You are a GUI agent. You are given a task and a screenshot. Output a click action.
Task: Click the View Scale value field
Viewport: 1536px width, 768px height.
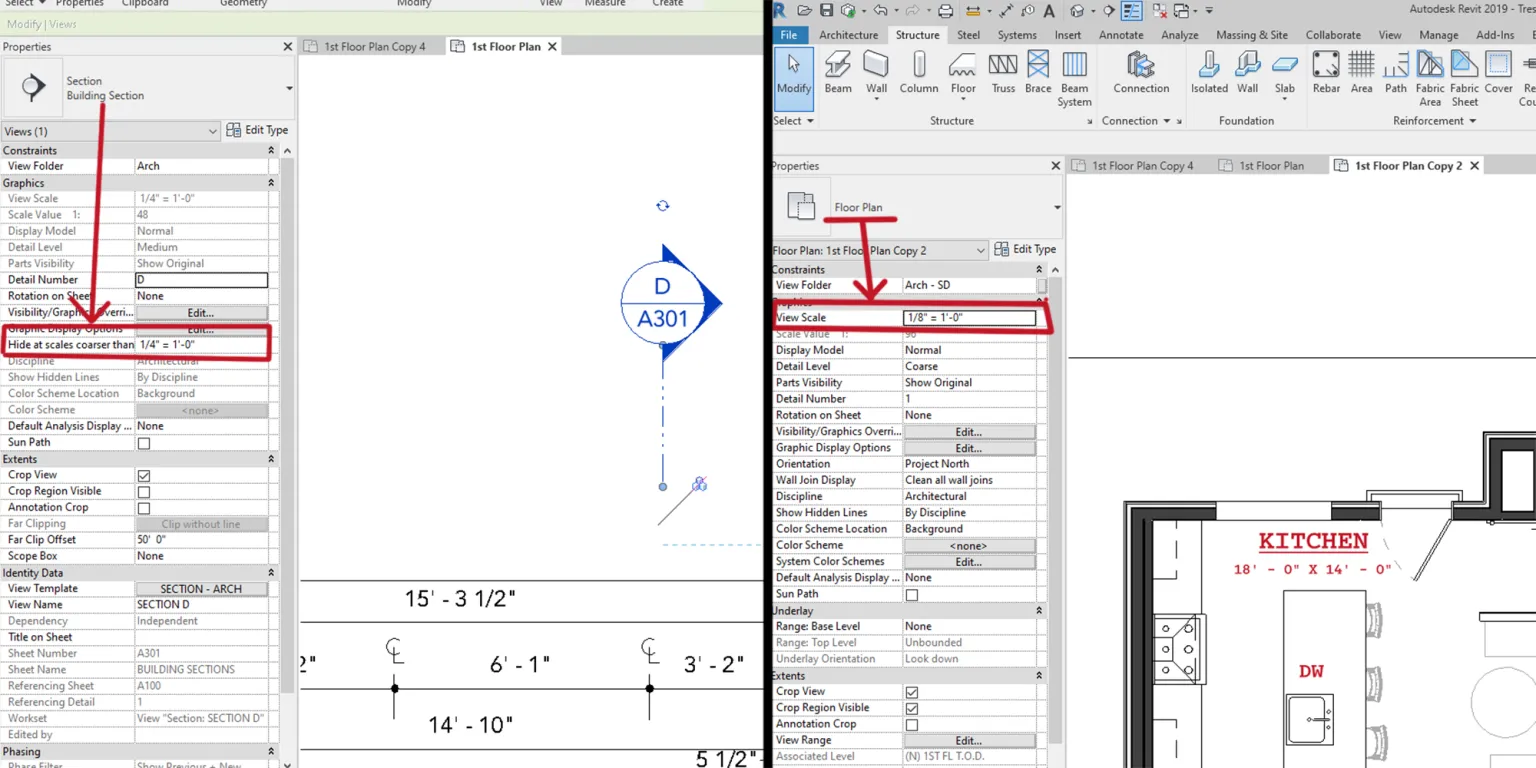point(969,316)
